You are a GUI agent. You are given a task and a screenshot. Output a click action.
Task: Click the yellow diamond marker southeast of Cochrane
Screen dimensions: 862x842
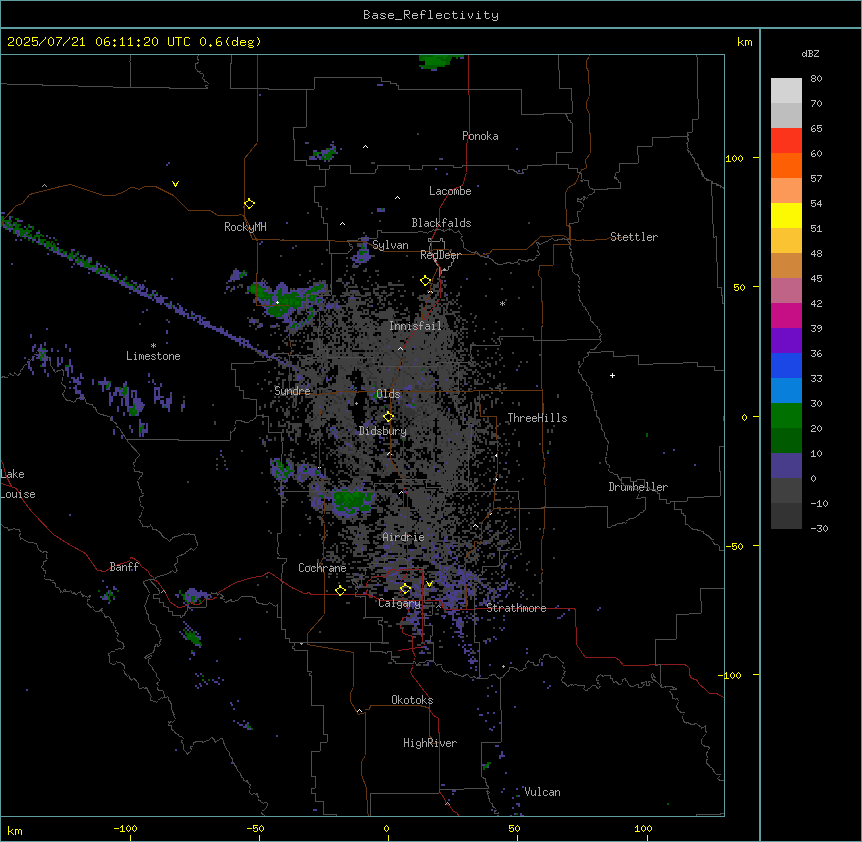click(340, 591)
